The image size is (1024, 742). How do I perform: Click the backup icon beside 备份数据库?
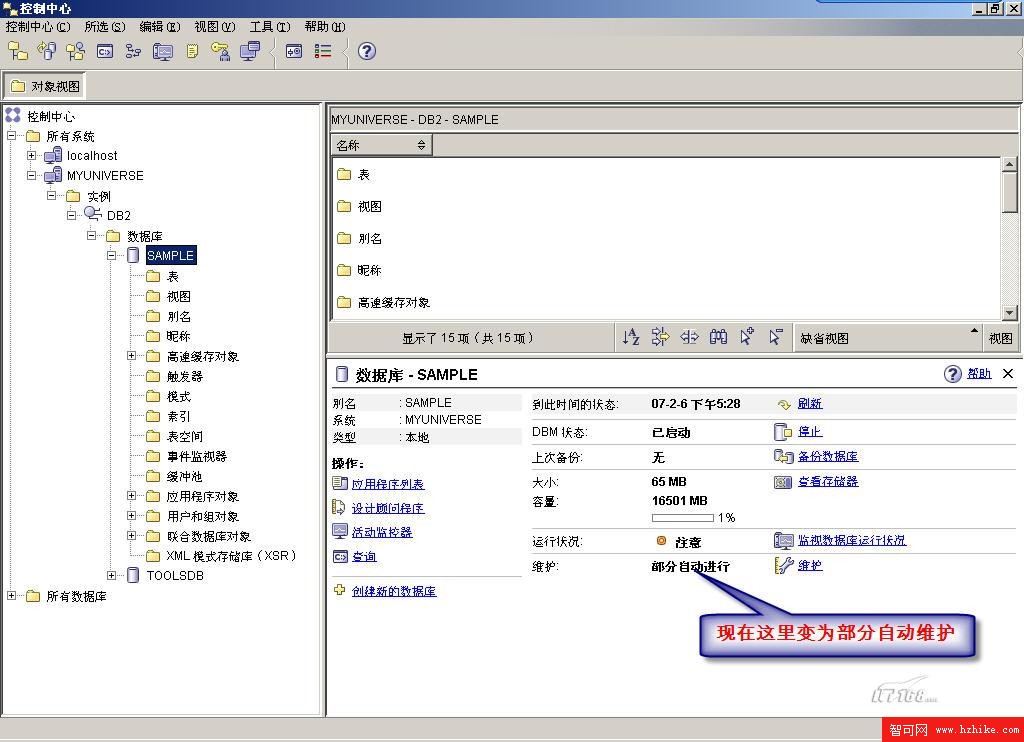pyautogui.click(x=783, y=457)
